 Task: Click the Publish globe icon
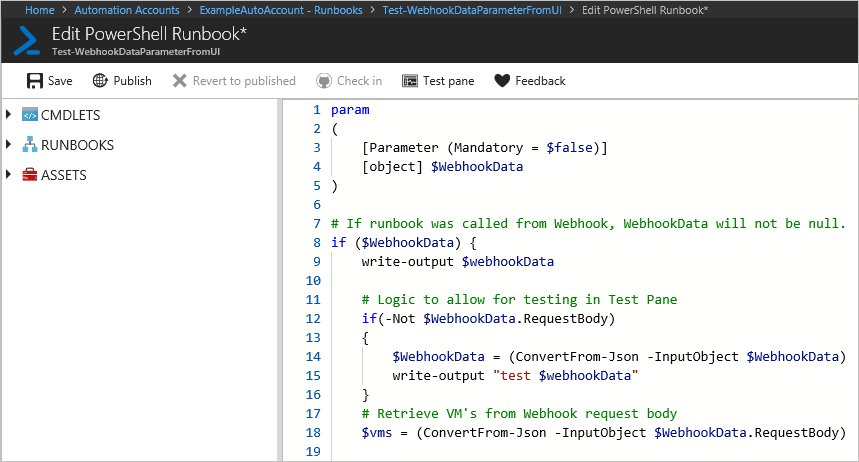100,81
